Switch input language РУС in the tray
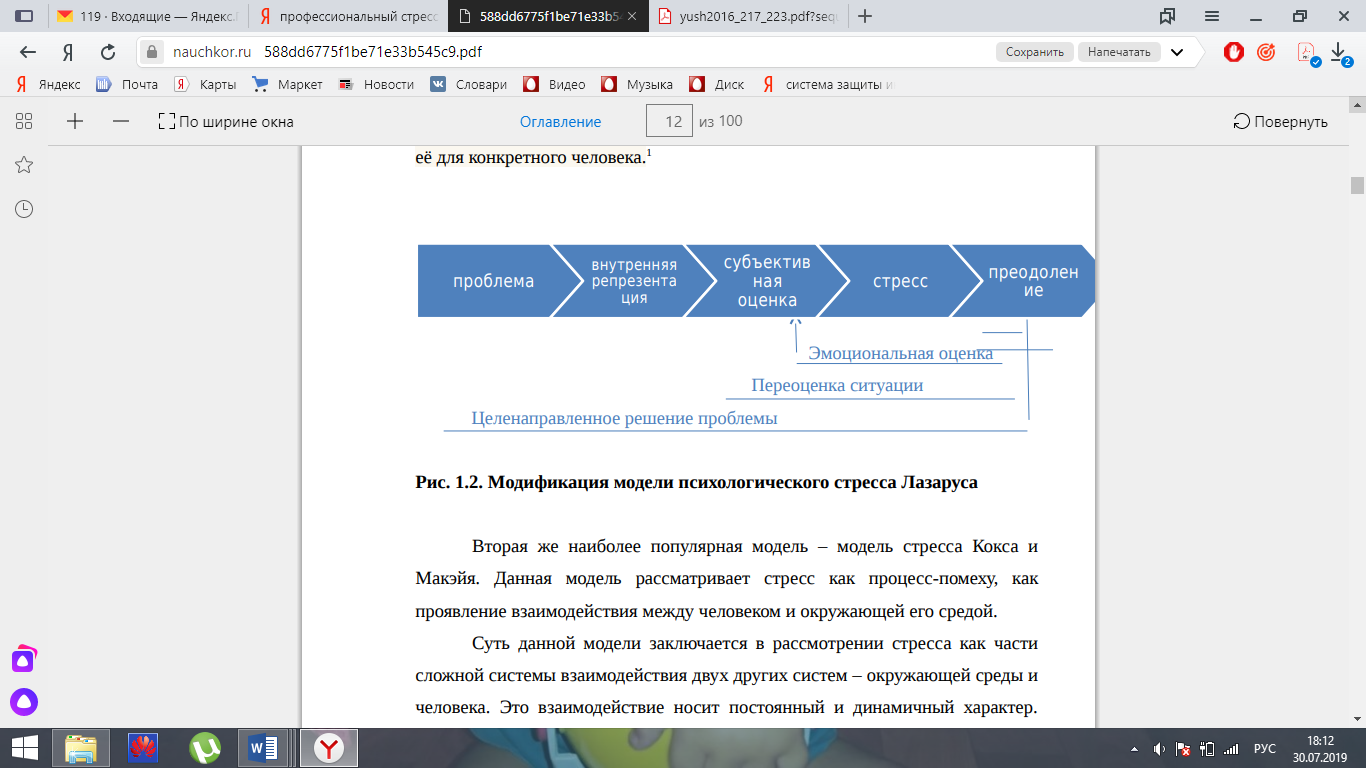This screenshot has height=768, width=1366. tap(1265, 748)
